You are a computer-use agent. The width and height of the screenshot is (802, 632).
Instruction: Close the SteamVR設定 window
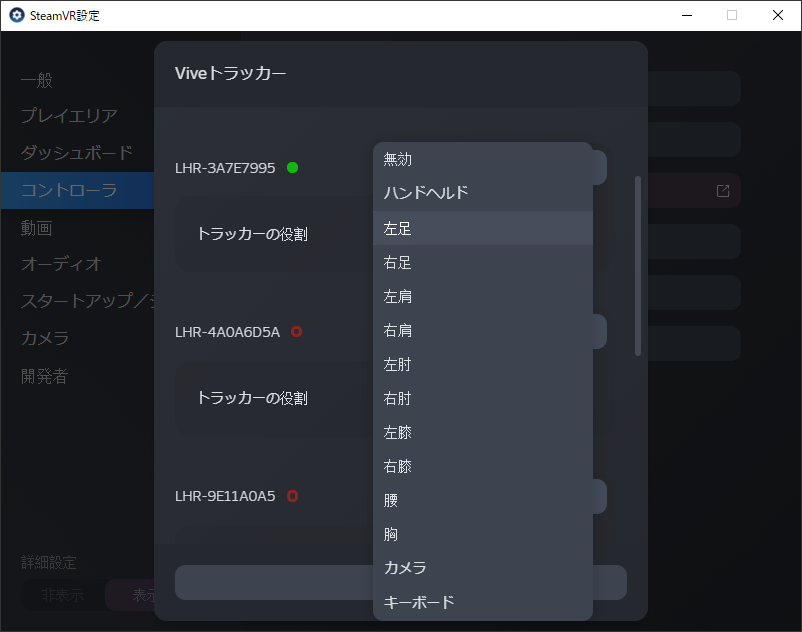778,15
